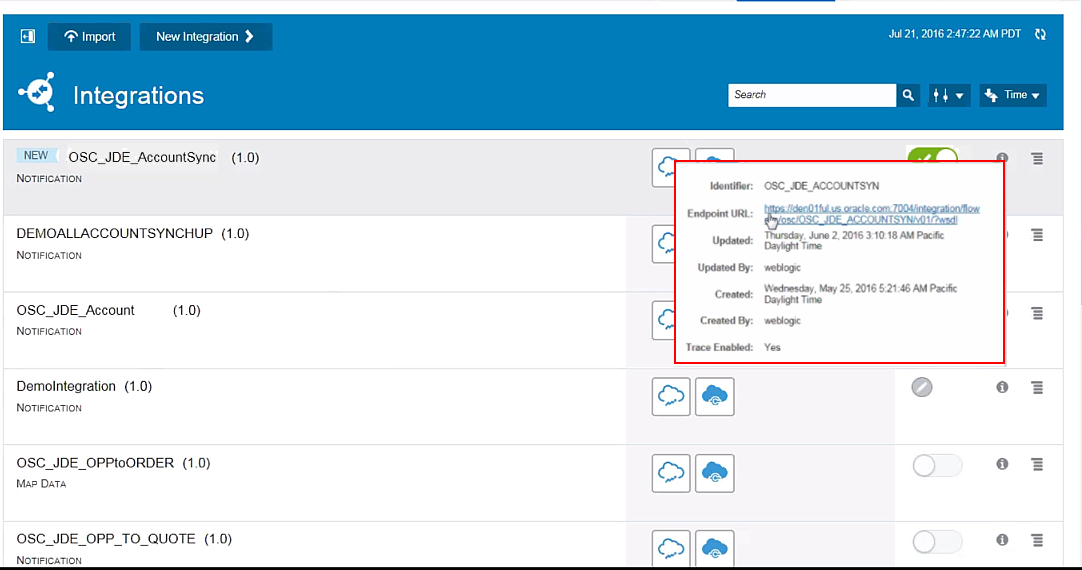Viewport: 1082px width, 570px height.
Task: Click the Created By weblogic value
Action: 782,321
